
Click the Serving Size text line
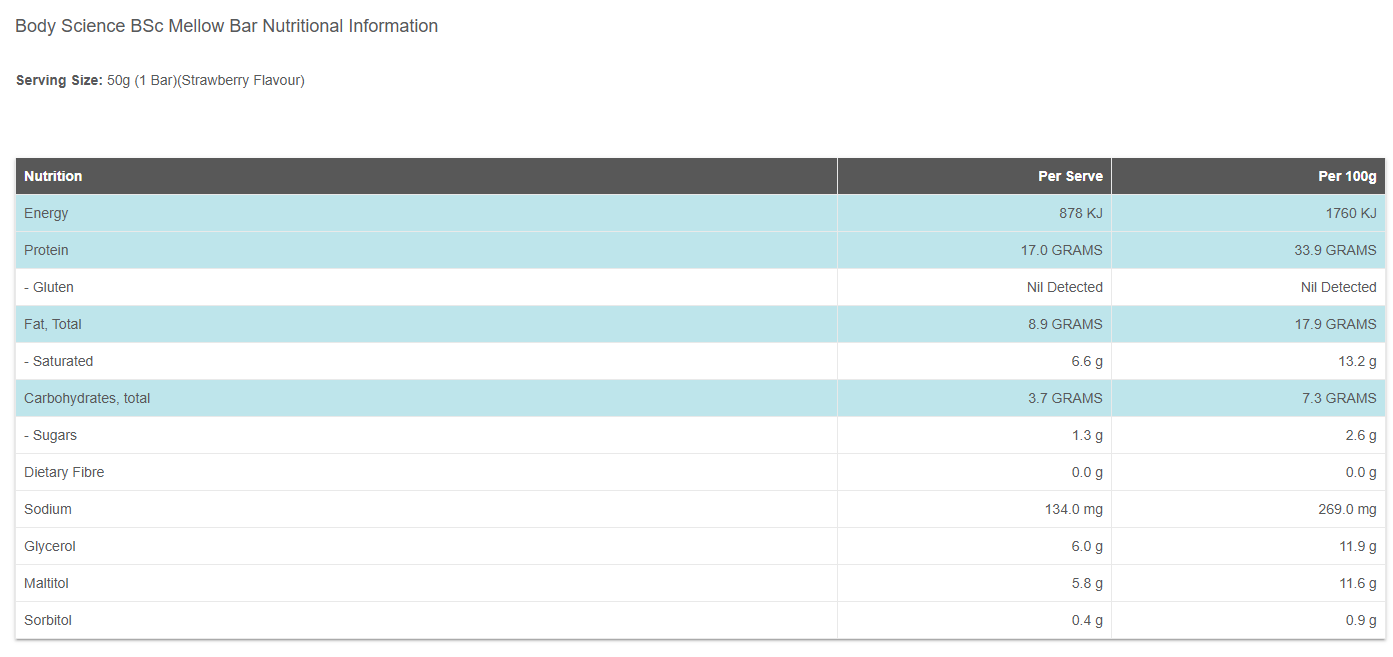tap(160, 80)
